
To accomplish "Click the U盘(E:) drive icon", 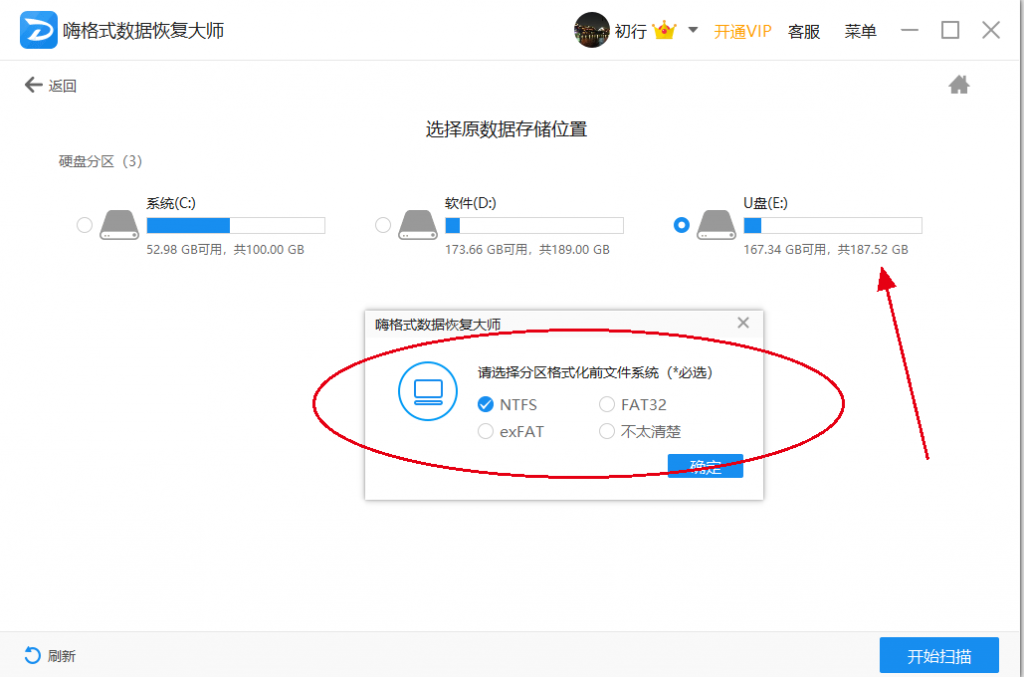I will 716,225.
